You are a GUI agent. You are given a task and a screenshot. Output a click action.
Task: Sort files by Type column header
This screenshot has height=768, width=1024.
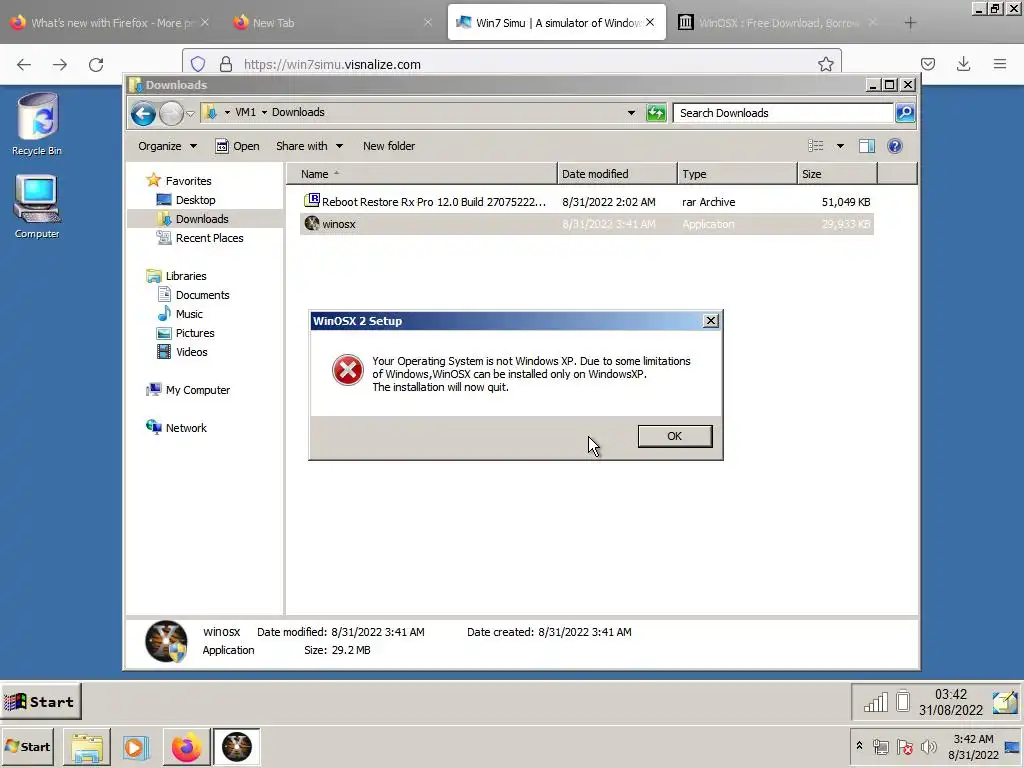737,174
